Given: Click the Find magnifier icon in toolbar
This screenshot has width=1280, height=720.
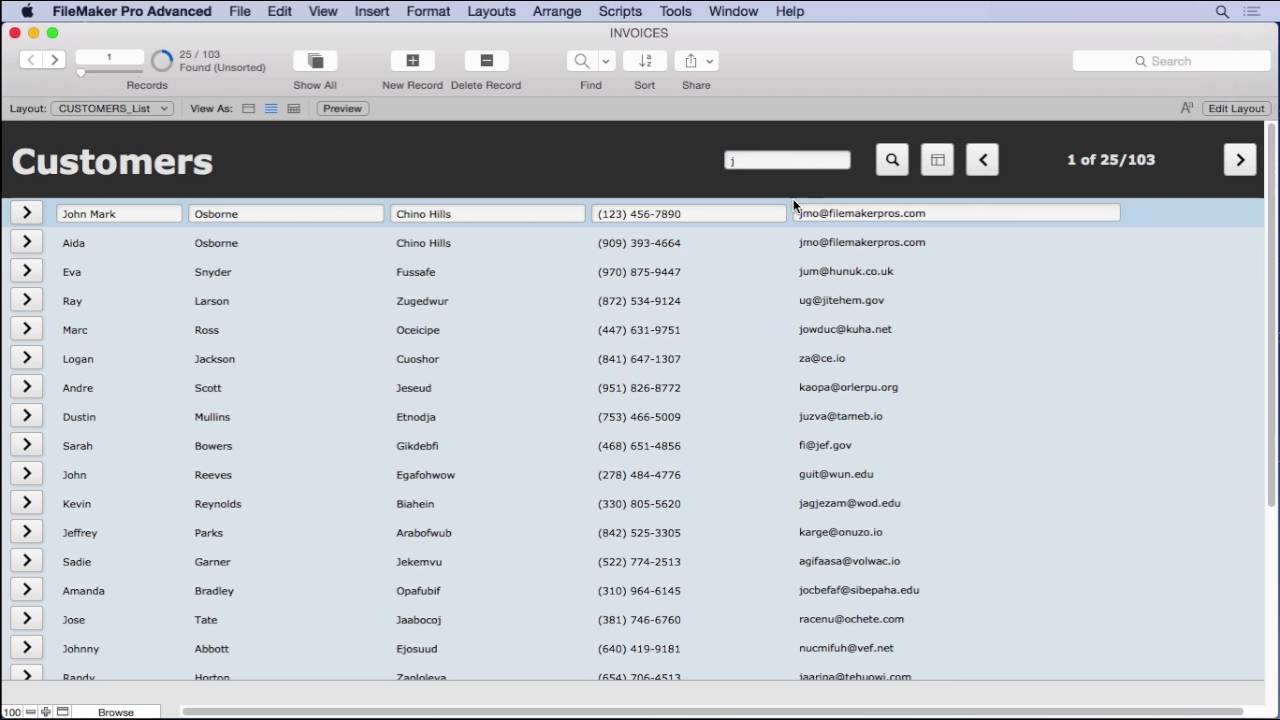Looking at the screenshot, I should coord(581,61).
